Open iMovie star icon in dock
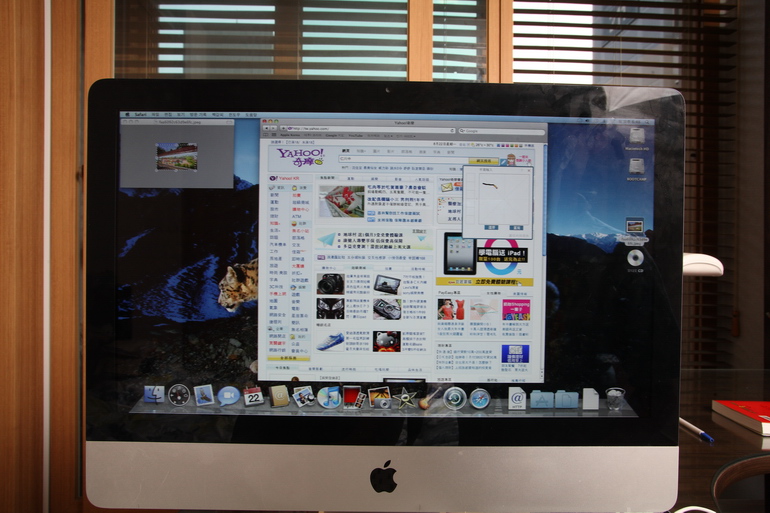Image resolution: width=770 pixels, height=513 pixels. [405, 398]
